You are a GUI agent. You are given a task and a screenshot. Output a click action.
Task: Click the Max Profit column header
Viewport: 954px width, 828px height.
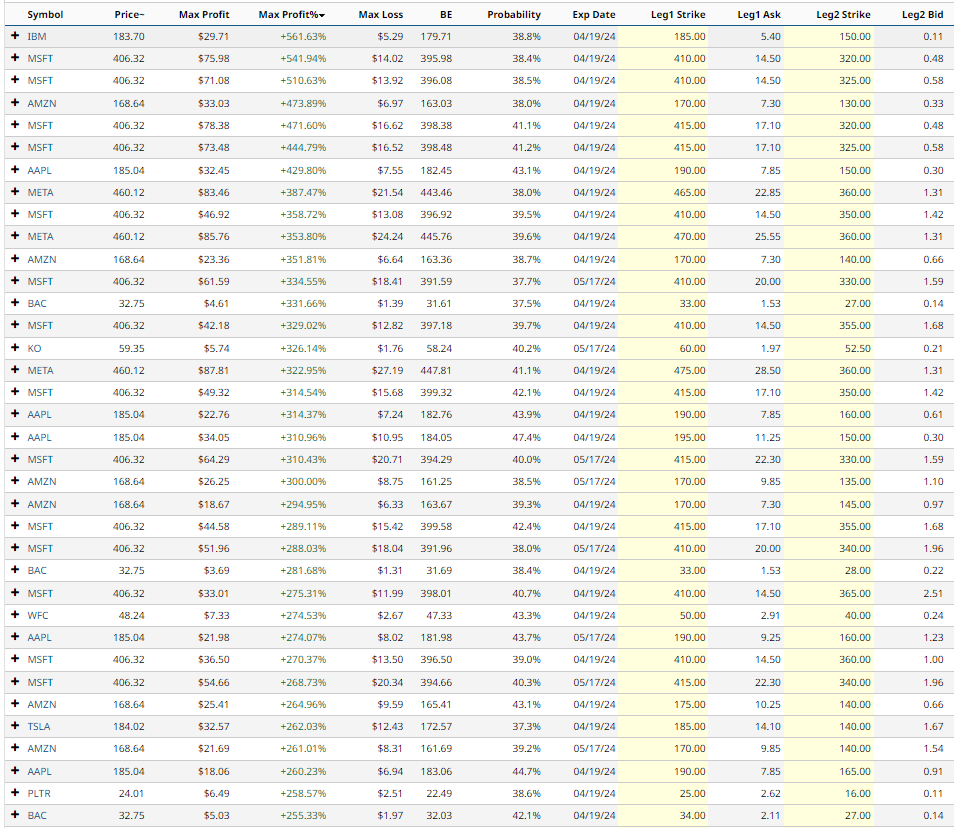click(x=204, y=15)
